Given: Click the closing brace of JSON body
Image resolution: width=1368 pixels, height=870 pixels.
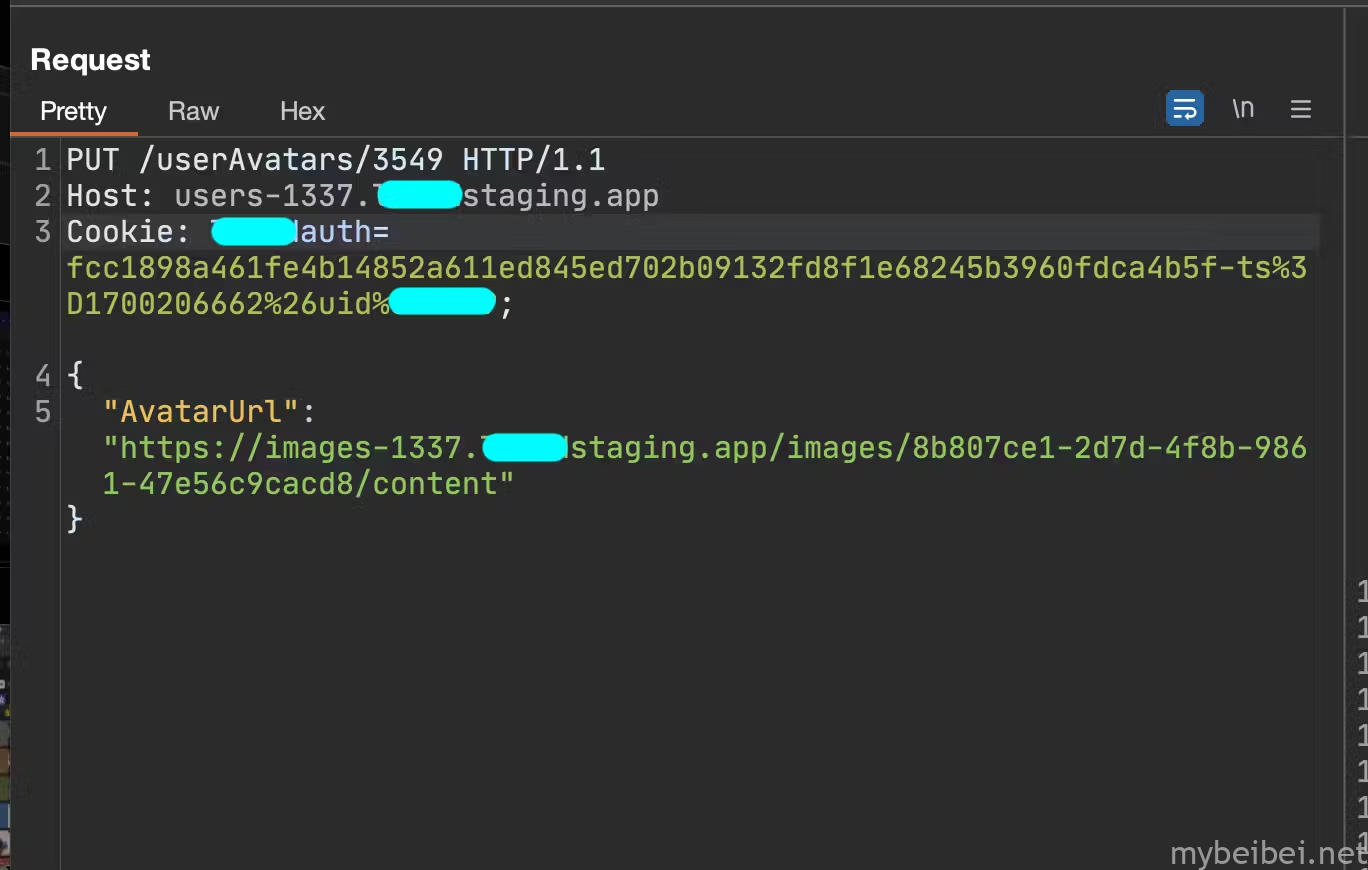Looking at the screenshot, I should point(75,519).
